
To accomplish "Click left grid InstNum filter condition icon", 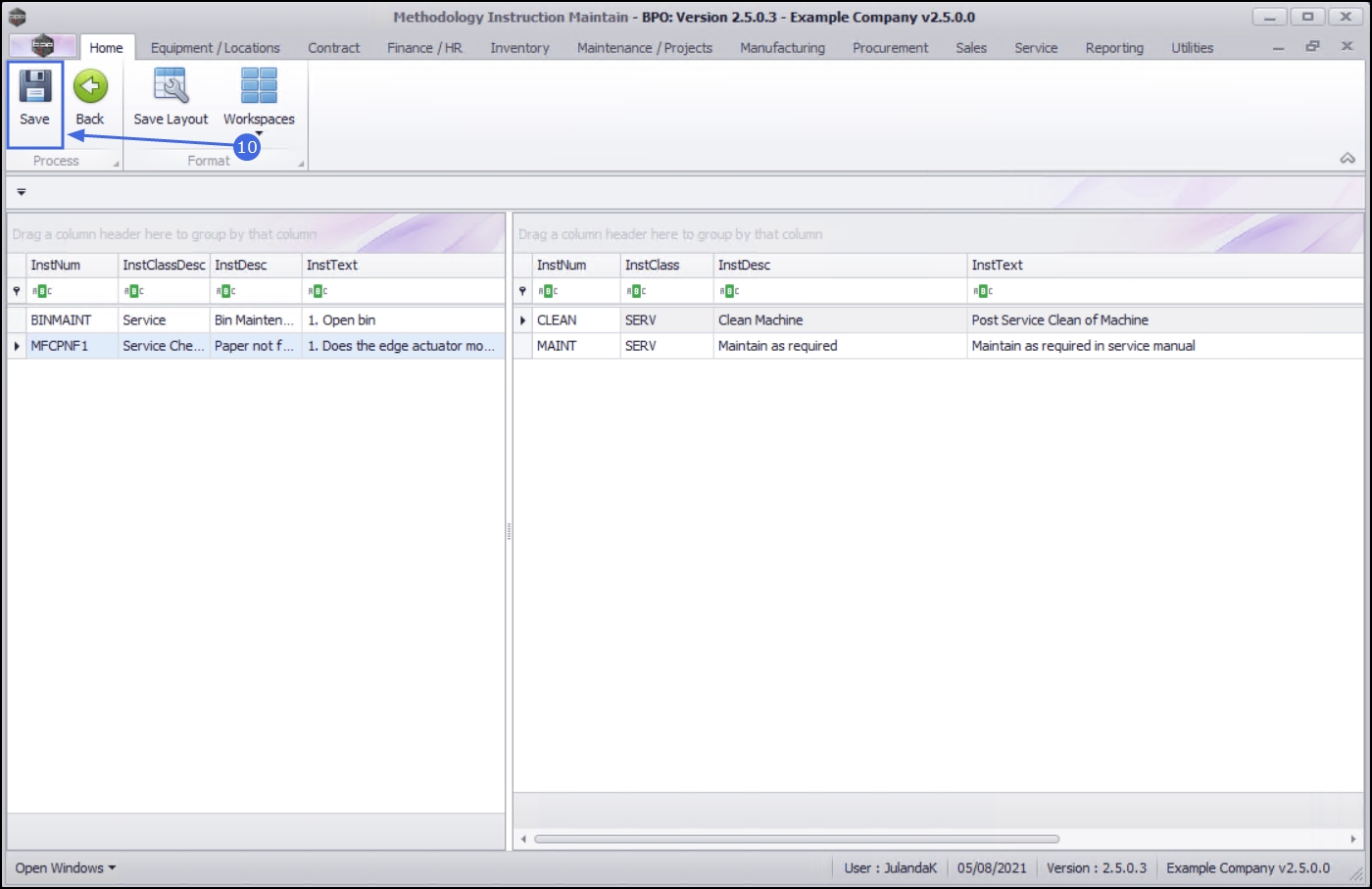I will (42, 291).
